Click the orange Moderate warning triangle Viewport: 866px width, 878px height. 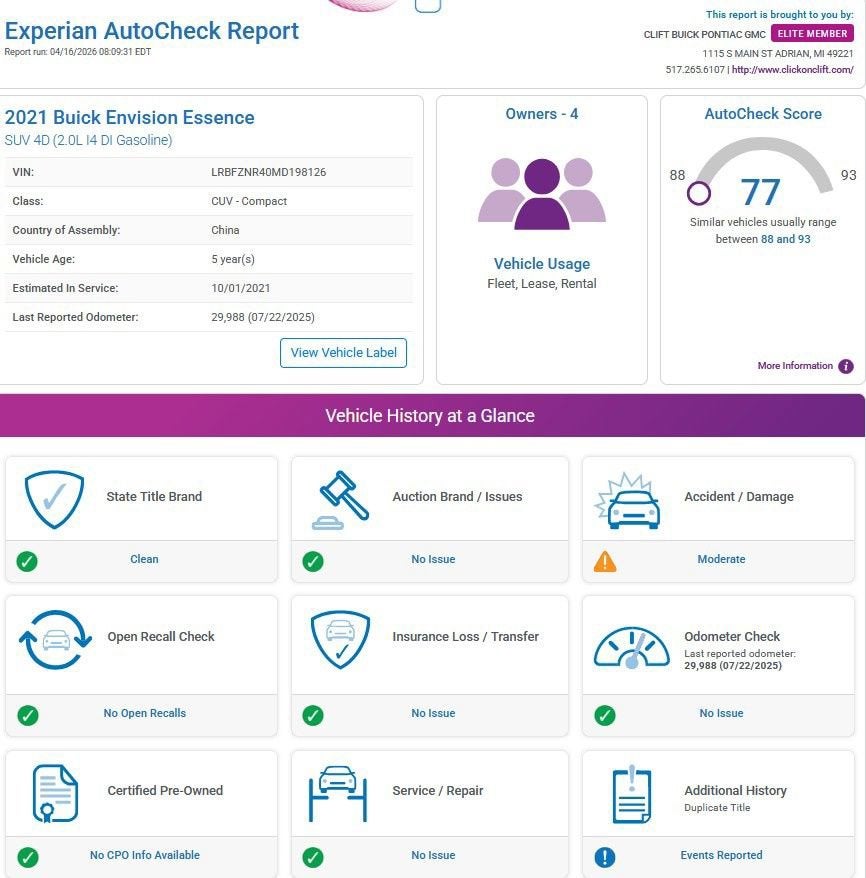(605, 561)
